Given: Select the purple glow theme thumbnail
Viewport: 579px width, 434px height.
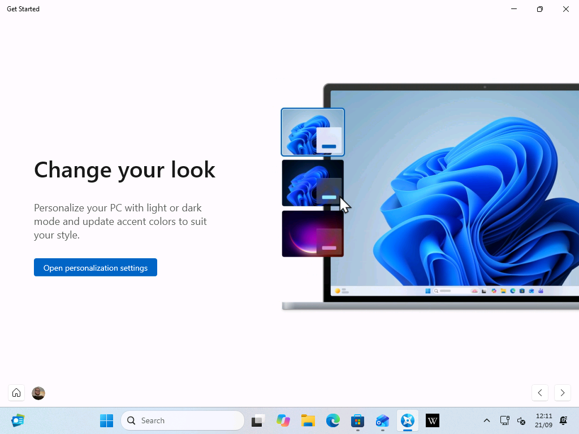Looking at the screenshot, I should point(313,234).
